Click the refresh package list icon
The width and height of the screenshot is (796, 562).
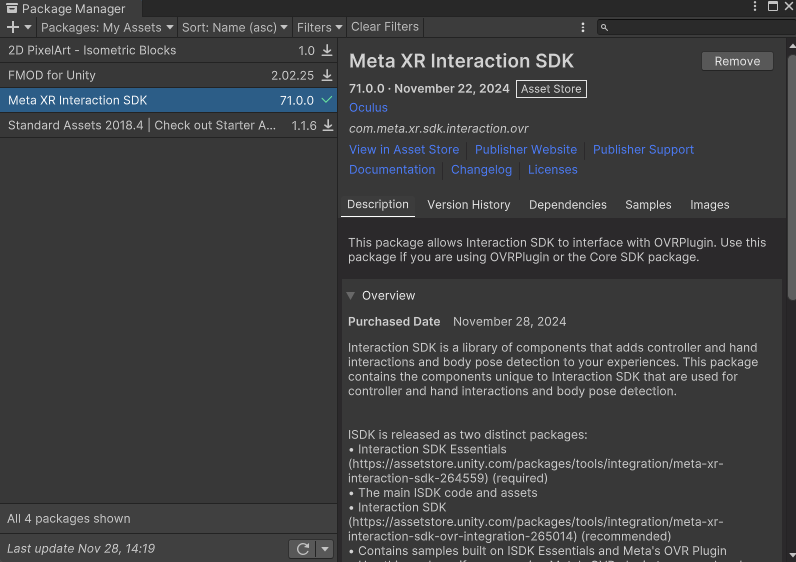[301, 549]
